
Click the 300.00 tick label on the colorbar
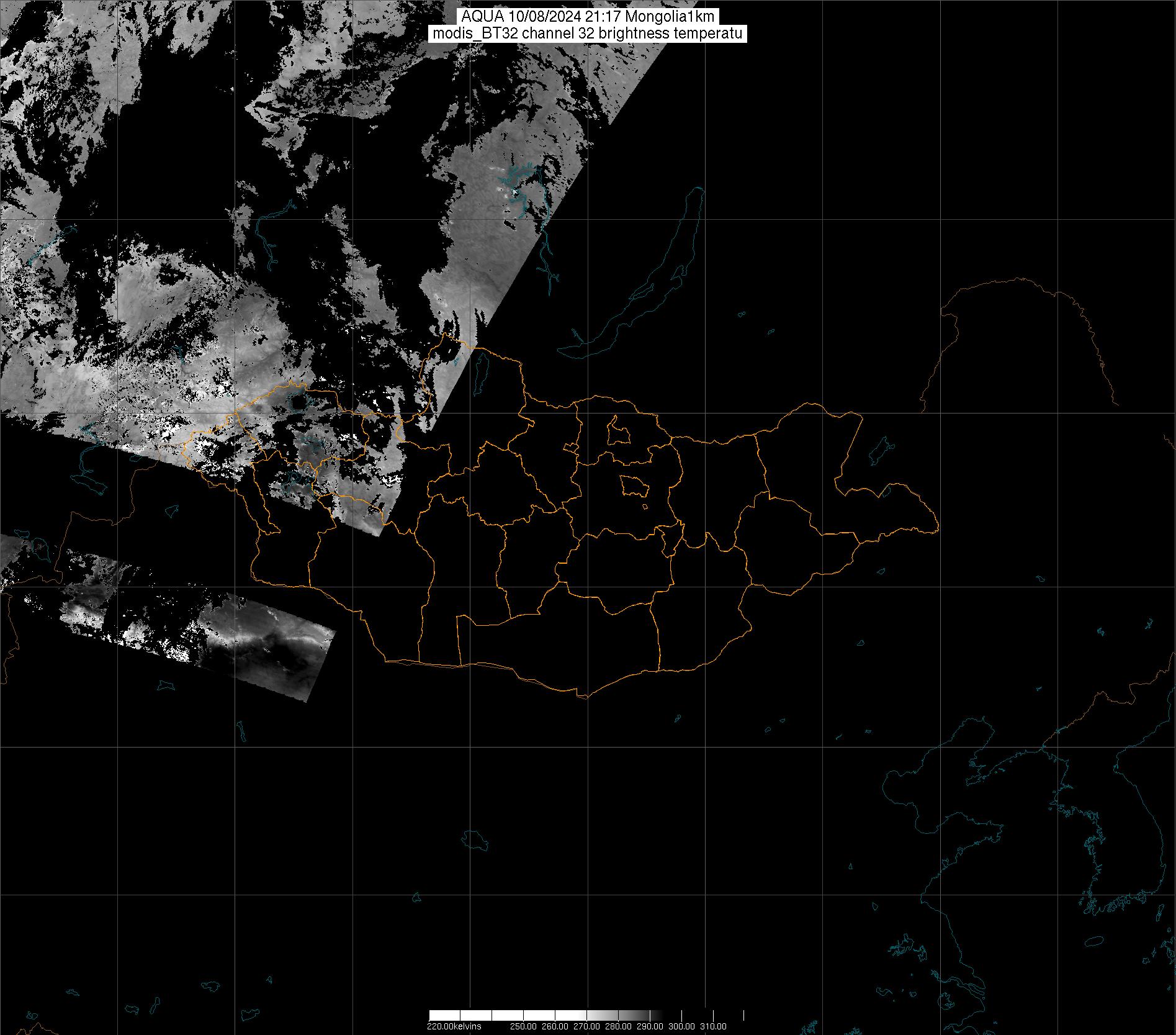coord(682,1026)
